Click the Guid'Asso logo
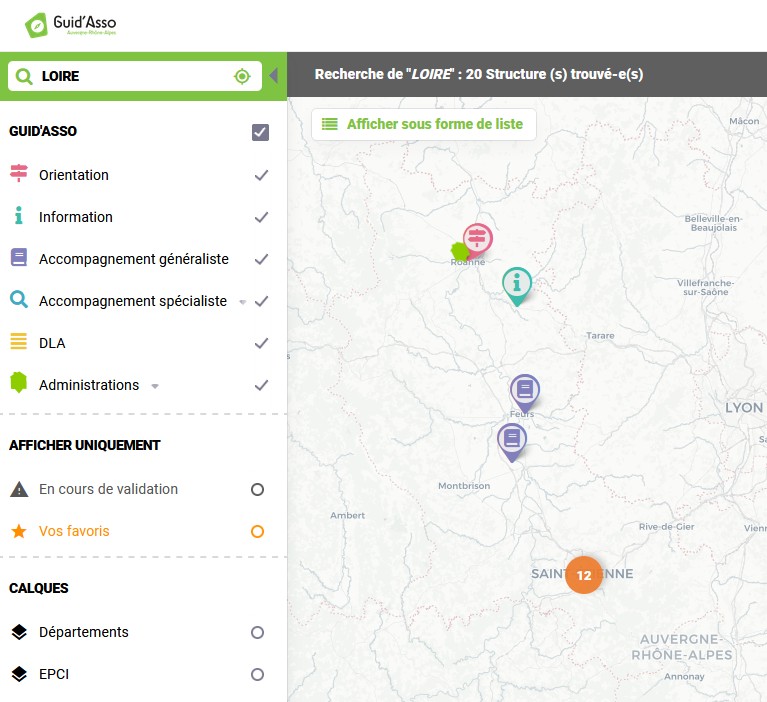 (x=71, y=24)
